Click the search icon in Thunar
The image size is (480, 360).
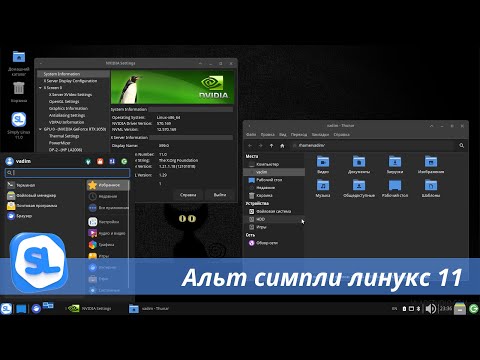pyautogui.click(x=461, y=146)
